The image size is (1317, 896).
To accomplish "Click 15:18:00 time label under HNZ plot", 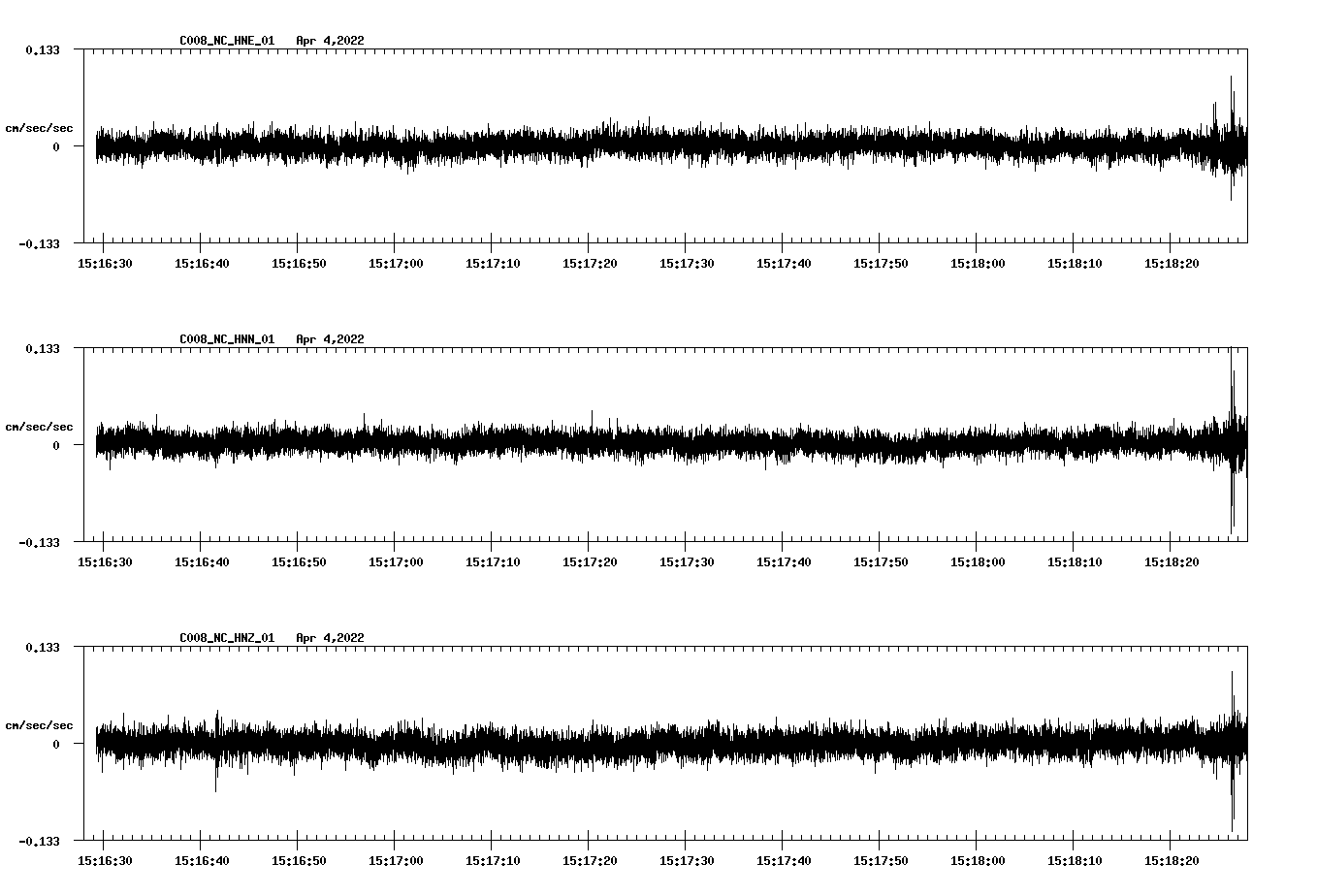I will [x=978, y=861].
